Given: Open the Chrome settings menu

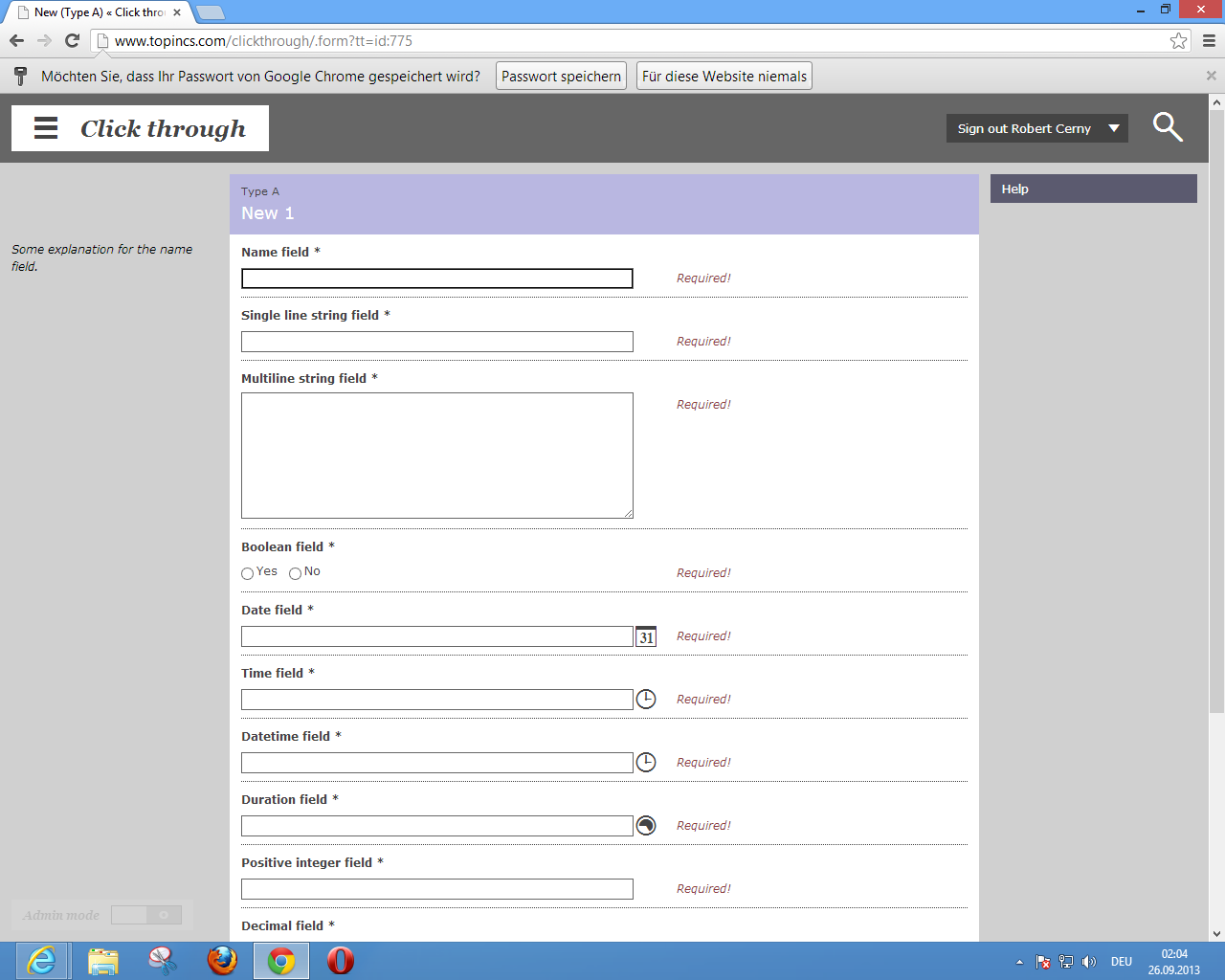Looking at the screenshot, I should [x=1209, y=41].
